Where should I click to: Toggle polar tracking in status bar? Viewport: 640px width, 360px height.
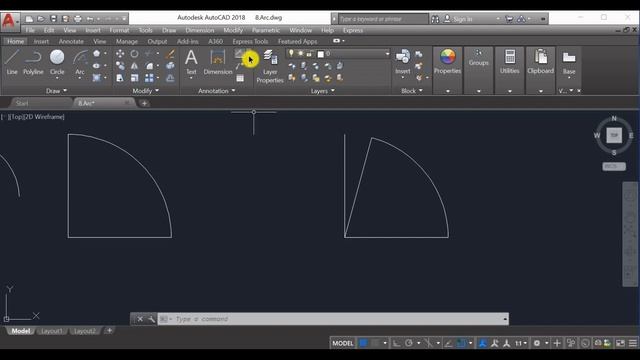(x=409, y=343)
